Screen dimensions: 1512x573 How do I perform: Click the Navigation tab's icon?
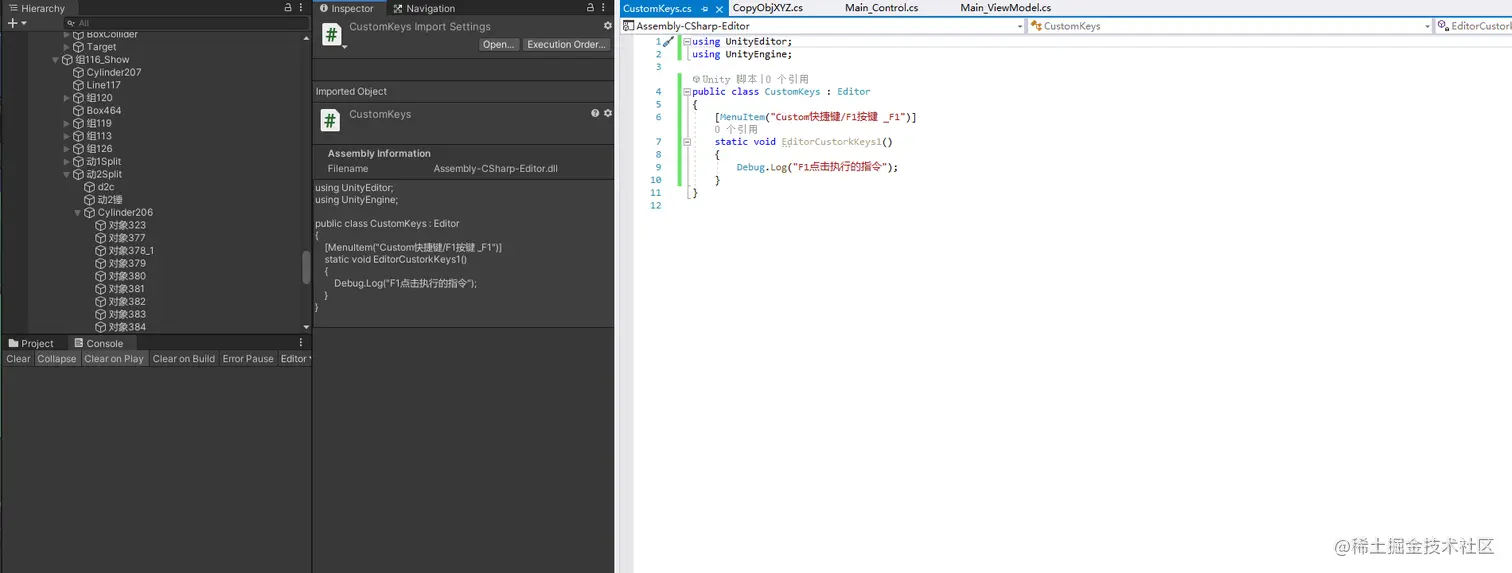point(398,8)
